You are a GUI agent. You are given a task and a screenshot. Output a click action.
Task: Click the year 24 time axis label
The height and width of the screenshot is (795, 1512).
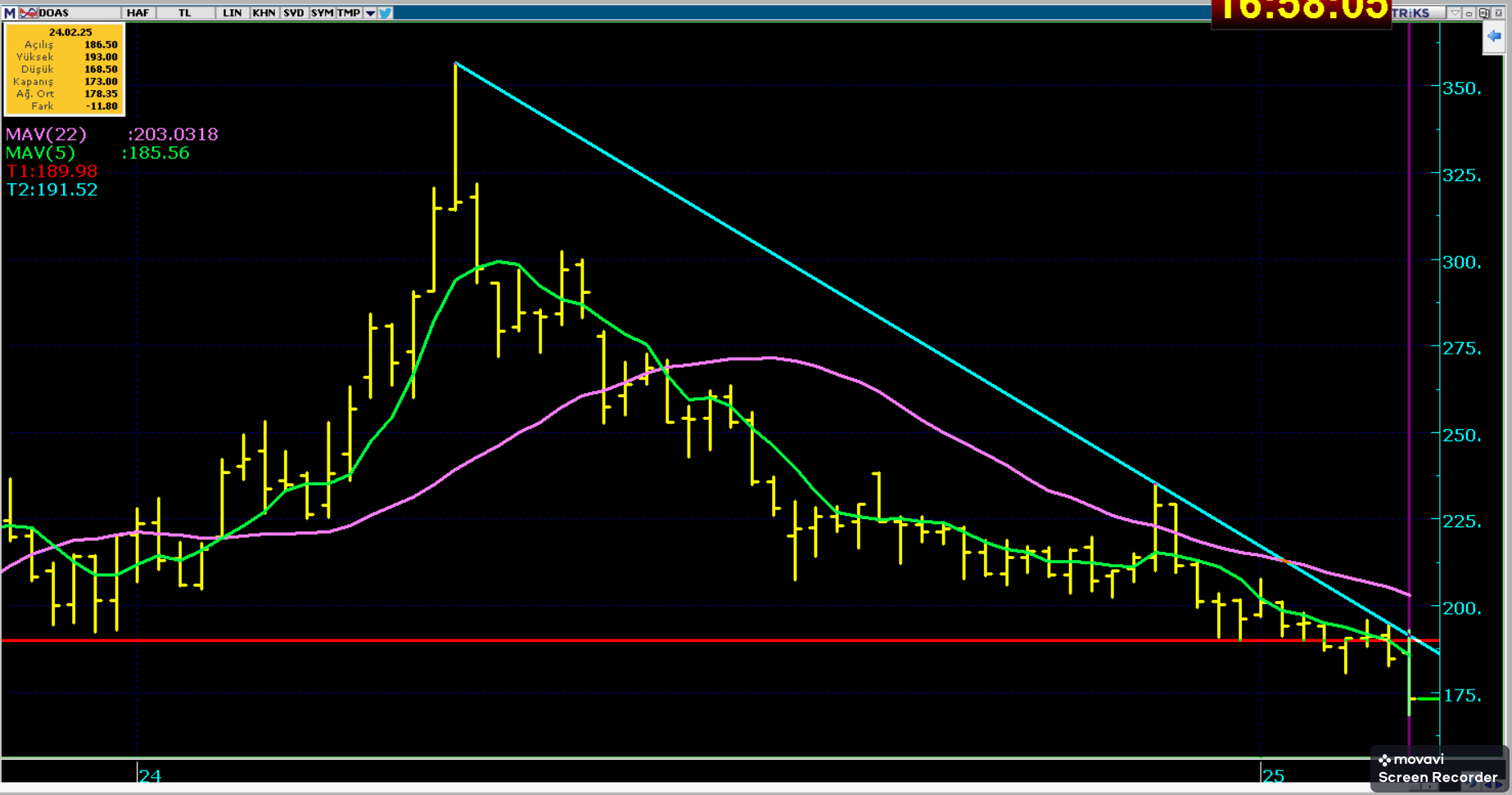pos(150,775)
